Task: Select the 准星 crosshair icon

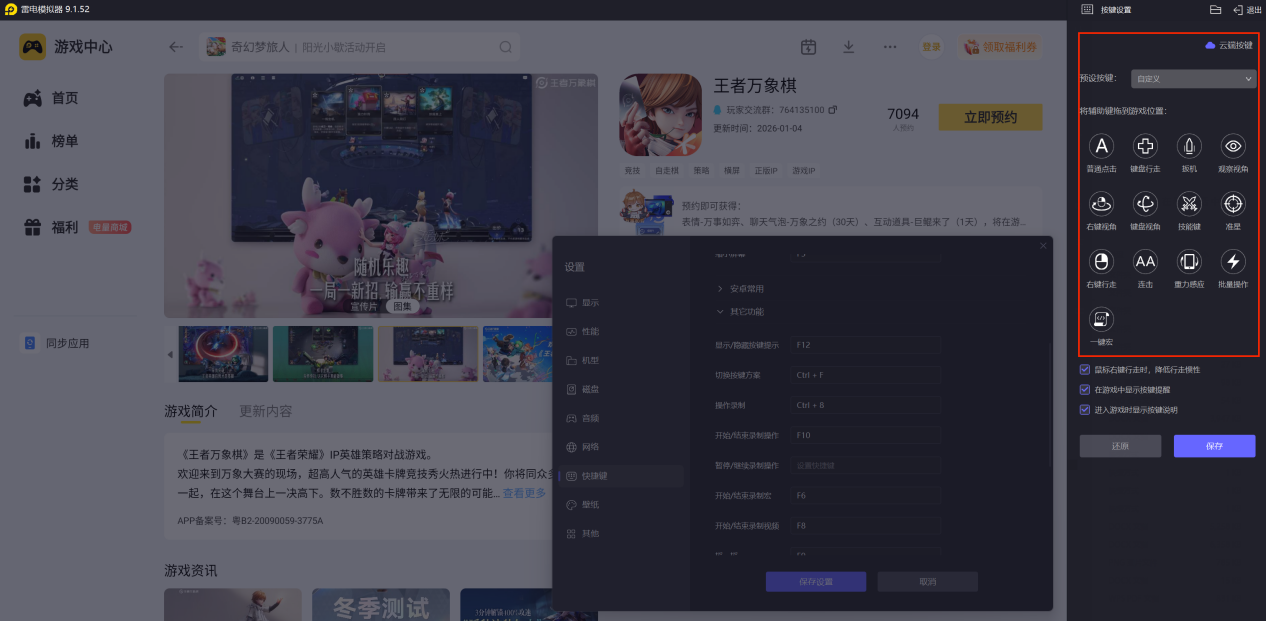Action: tap(1233, 204)
